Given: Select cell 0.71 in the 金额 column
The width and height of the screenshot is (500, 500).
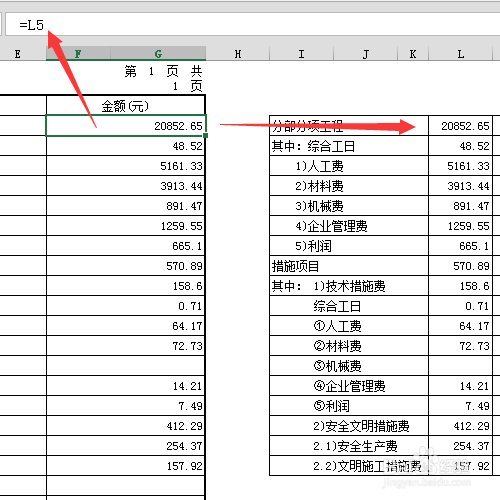Looking at the screenshot, I should pyautogui.click(x=125, y=306).
